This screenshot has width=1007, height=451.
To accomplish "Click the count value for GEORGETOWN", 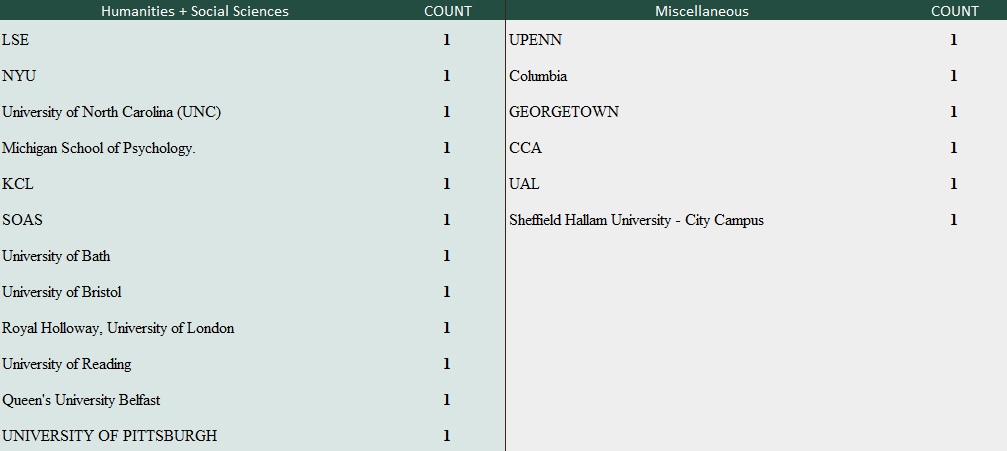I will (954, 112).
